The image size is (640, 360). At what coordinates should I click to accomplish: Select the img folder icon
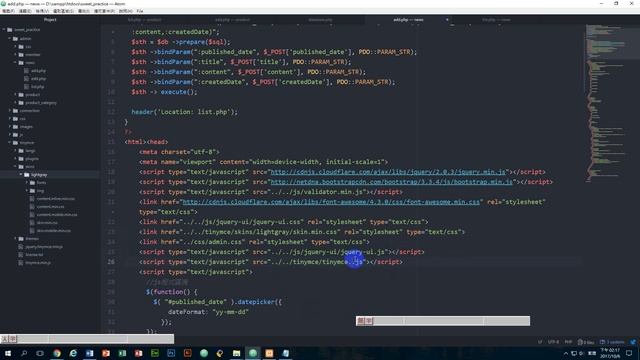[x=32, y=191]
